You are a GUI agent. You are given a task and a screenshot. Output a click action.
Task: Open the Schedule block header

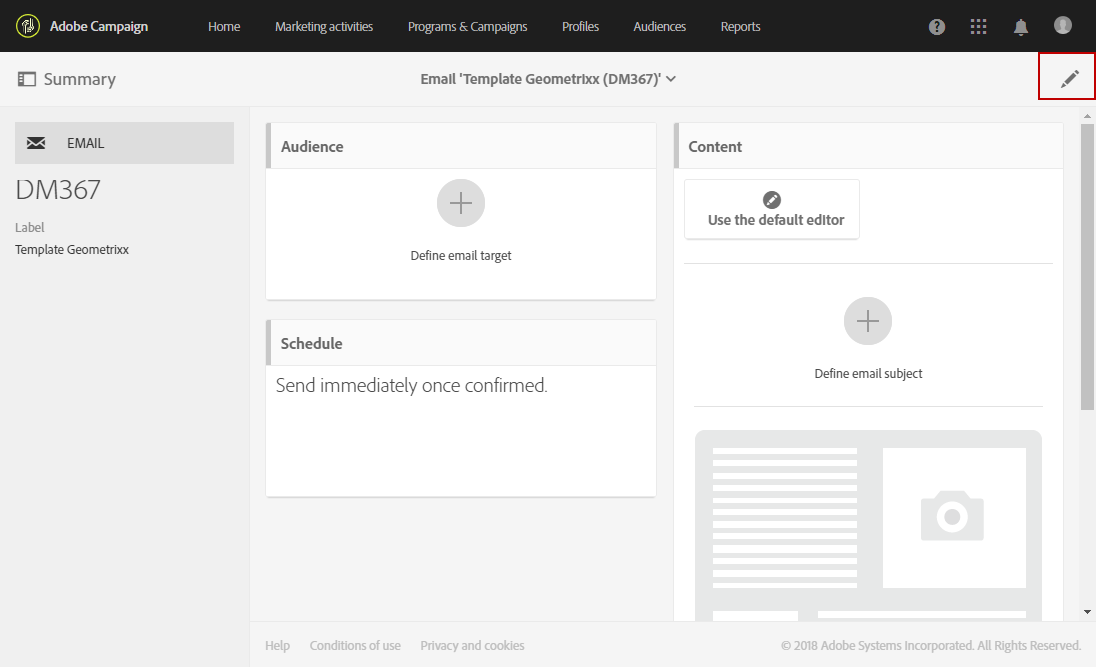[x=461, y=343]
